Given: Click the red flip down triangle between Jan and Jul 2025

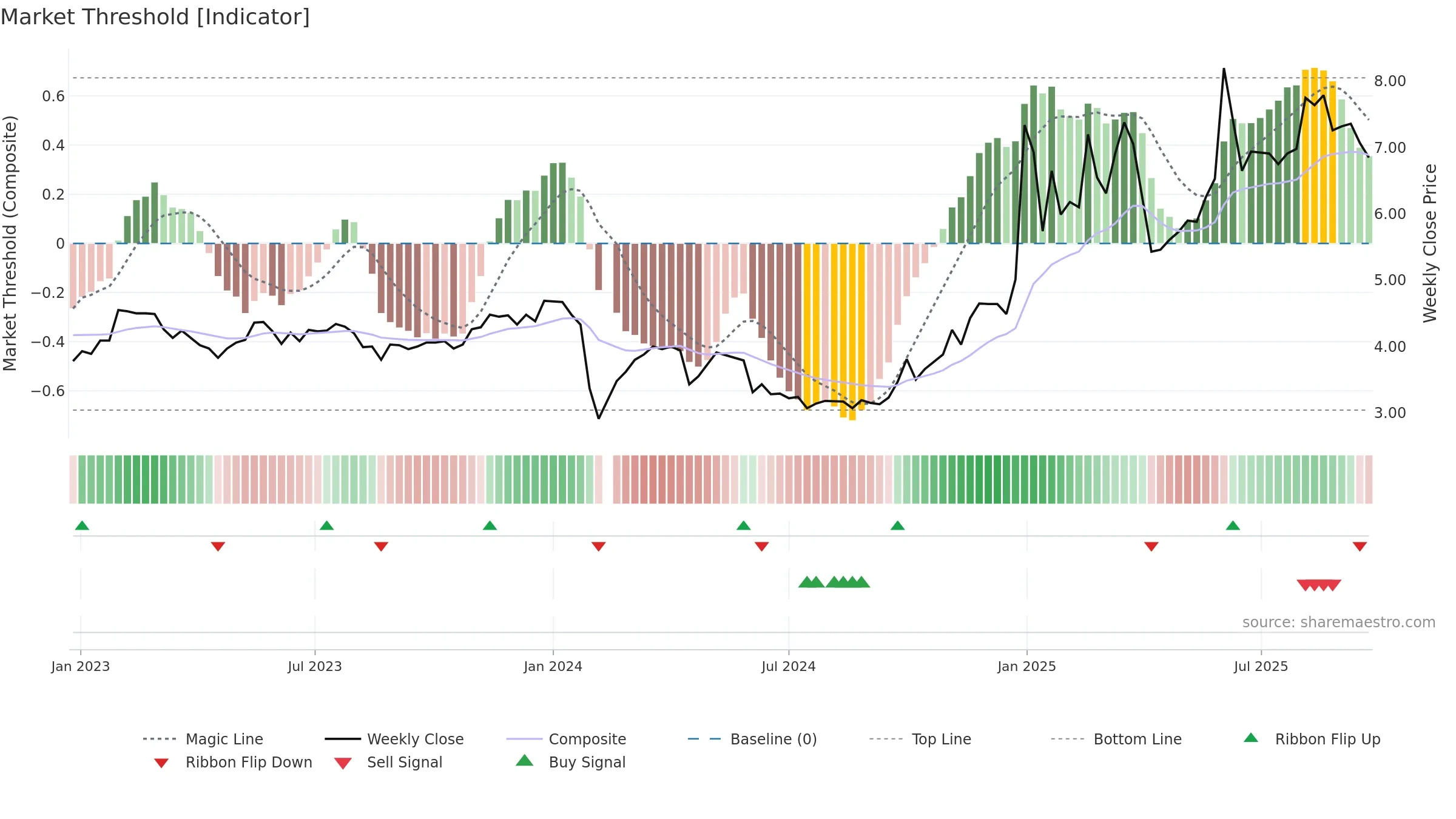Looking at the screenshot, I should click(x=1151, y=547).
